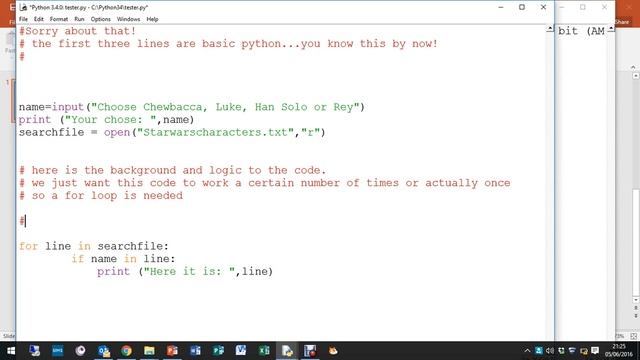This screenshot has width=640, height=360.
Task: Show hidden system tray icons
Action: click(x=527, y=351)
